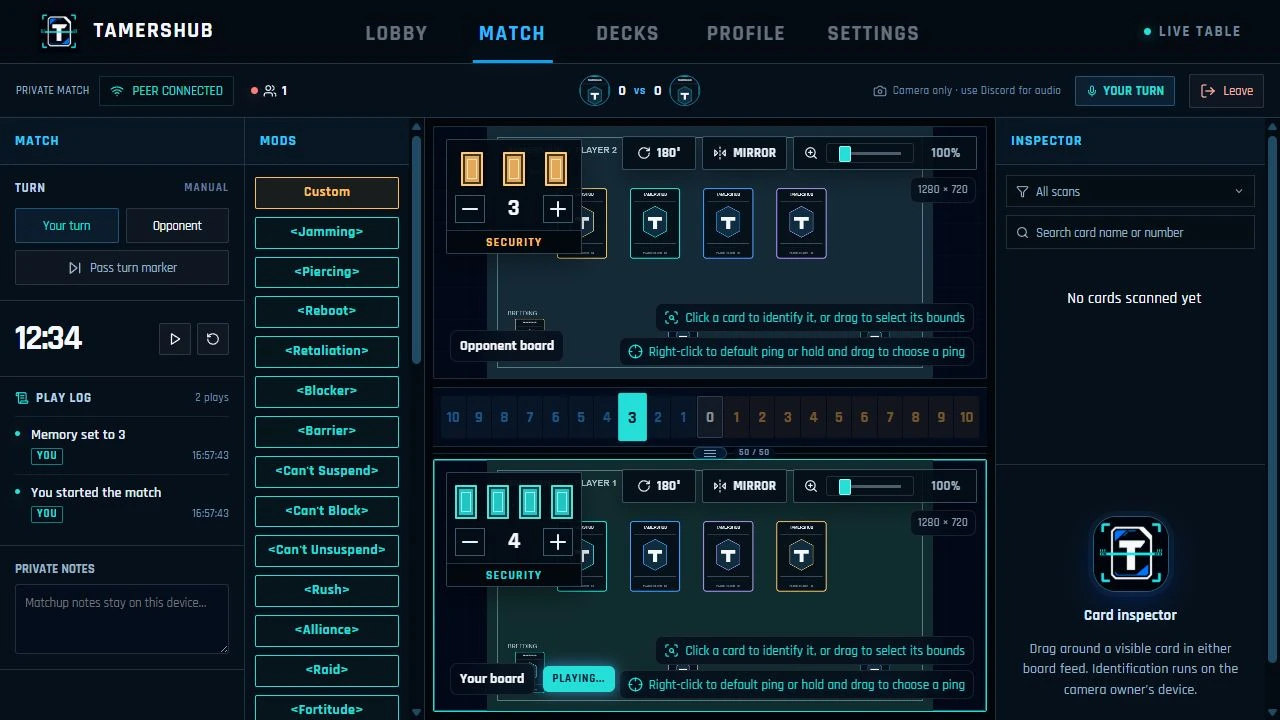Rotate your board feed 180°
Viewport: 1280px width, 720px height.
coord(658,486)
